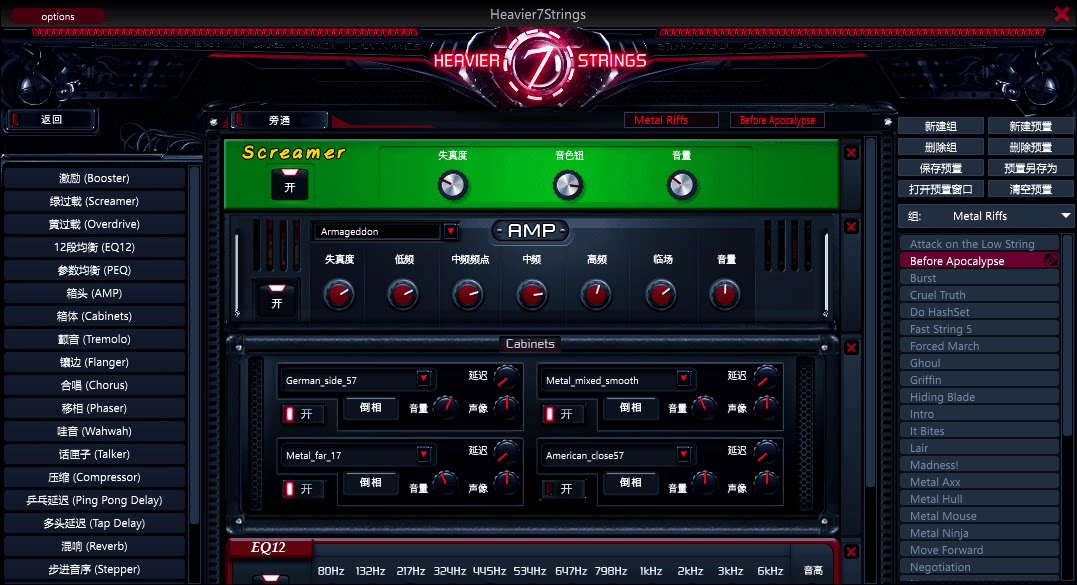Click the 新建组 button
Viewport: 1077px width, 585px height.
[x=940, y=126]
